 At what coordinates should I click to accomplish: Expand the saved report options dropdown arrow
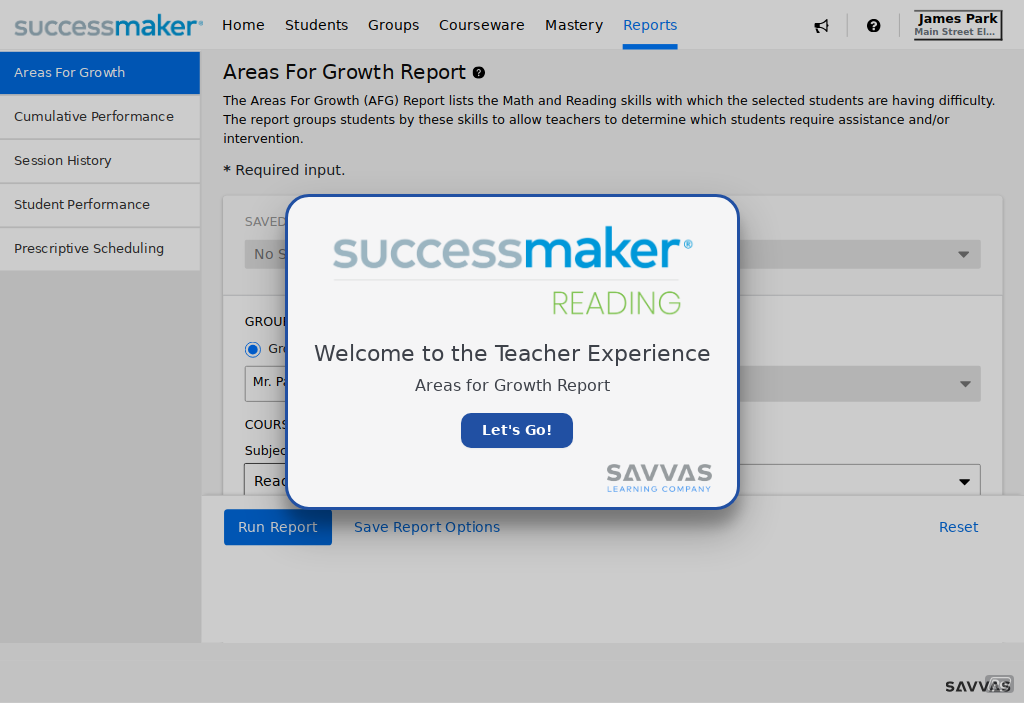[x=963, y=254]
